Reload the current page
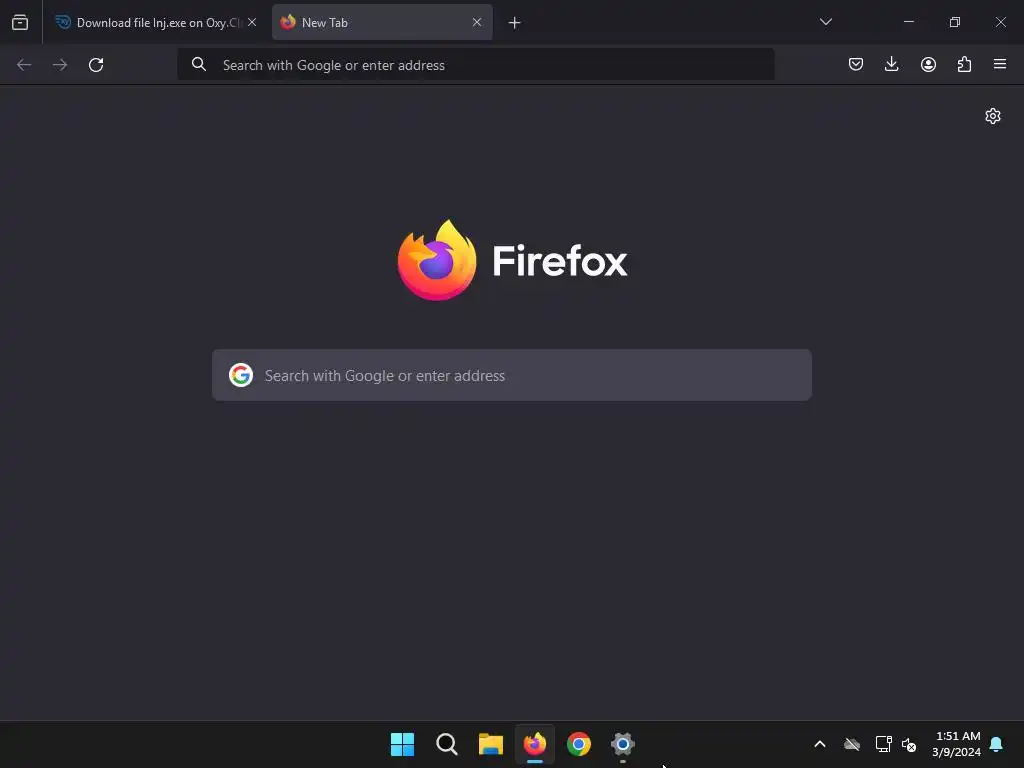This screenshot has width=1024, height=768. click(96, 65)
